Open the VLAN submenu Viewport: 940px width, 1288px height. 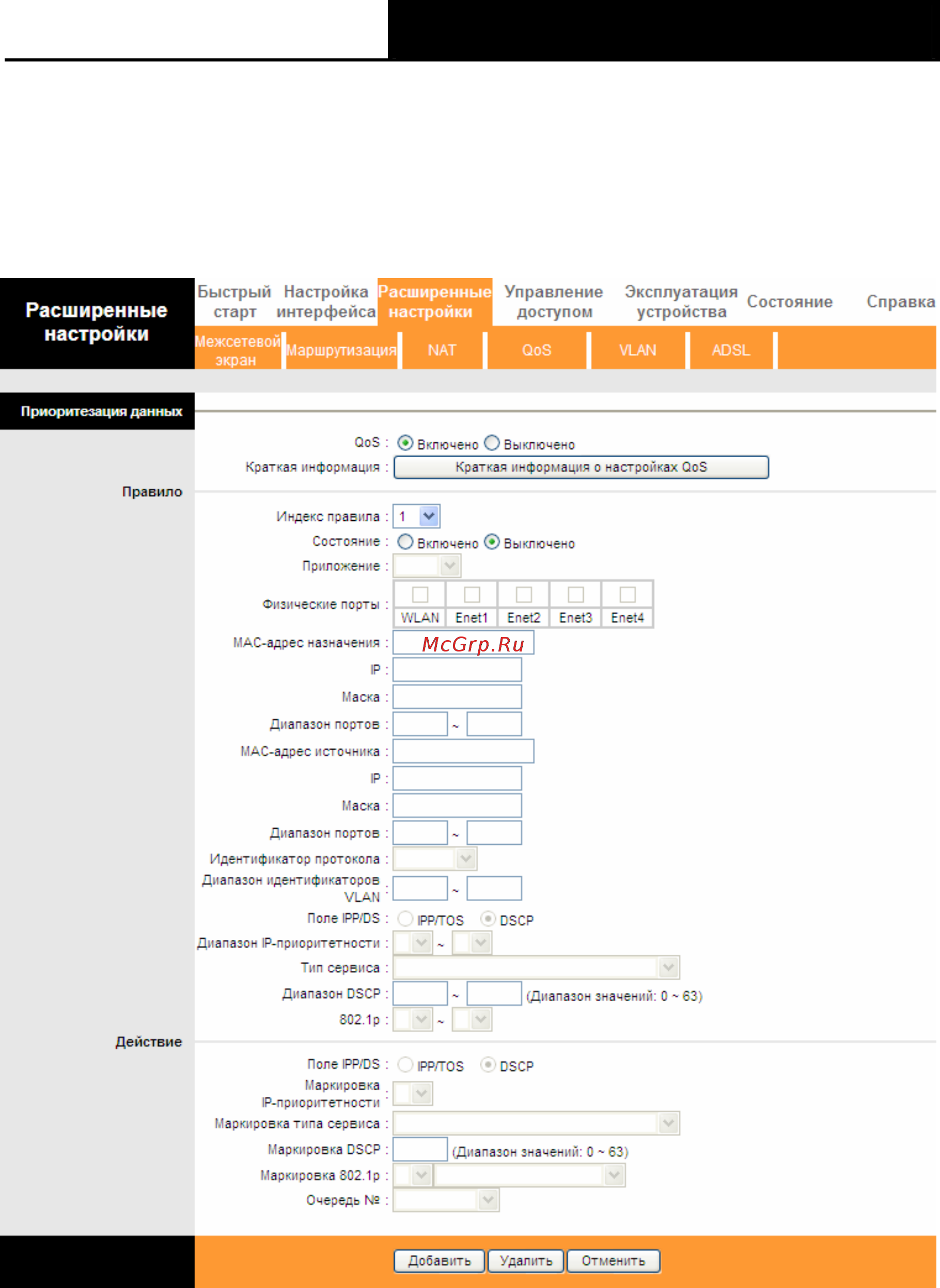638,351
